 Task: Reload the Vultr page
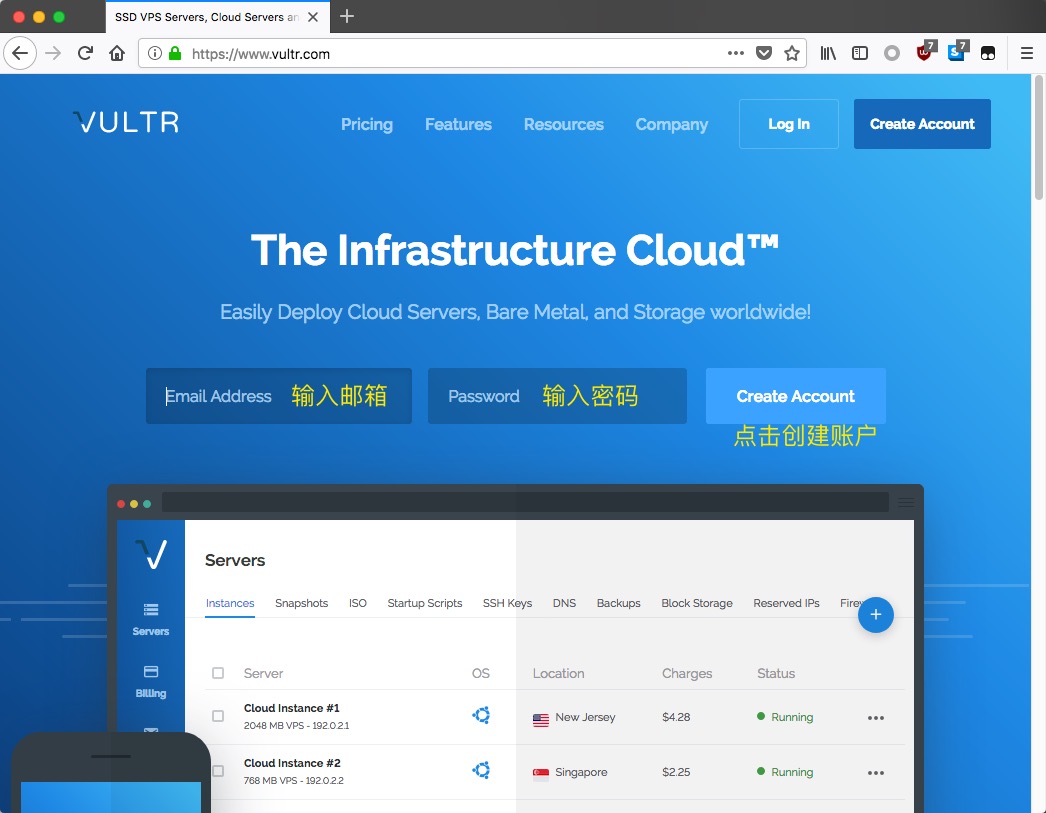(85, 53)
